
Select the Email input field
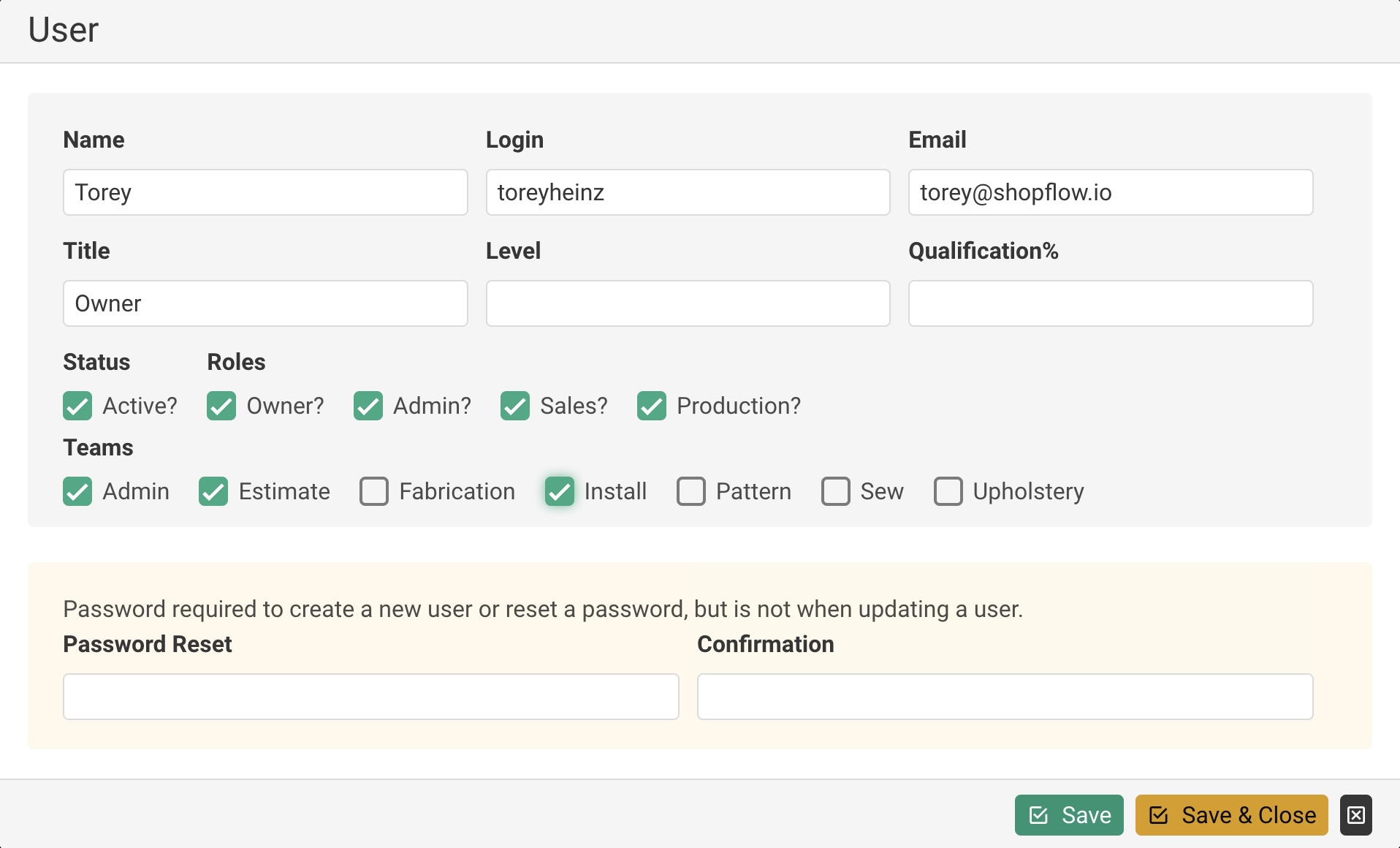click(x=1110, y=192)
